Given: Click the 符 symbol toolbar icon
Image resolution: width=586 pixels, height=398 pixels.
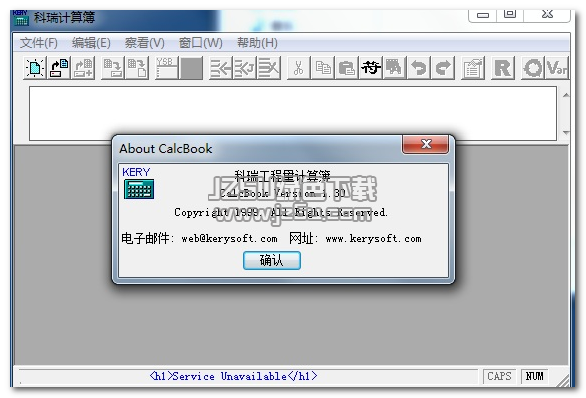Looking at the screenshot, I should pos(370,68).
